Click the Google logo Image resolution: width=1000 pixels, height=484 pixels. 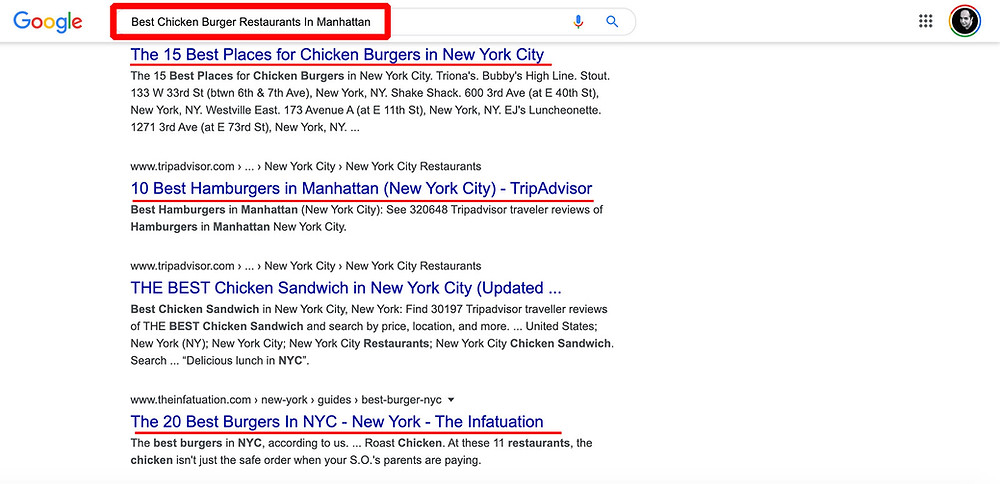click(x=48, y=22)
